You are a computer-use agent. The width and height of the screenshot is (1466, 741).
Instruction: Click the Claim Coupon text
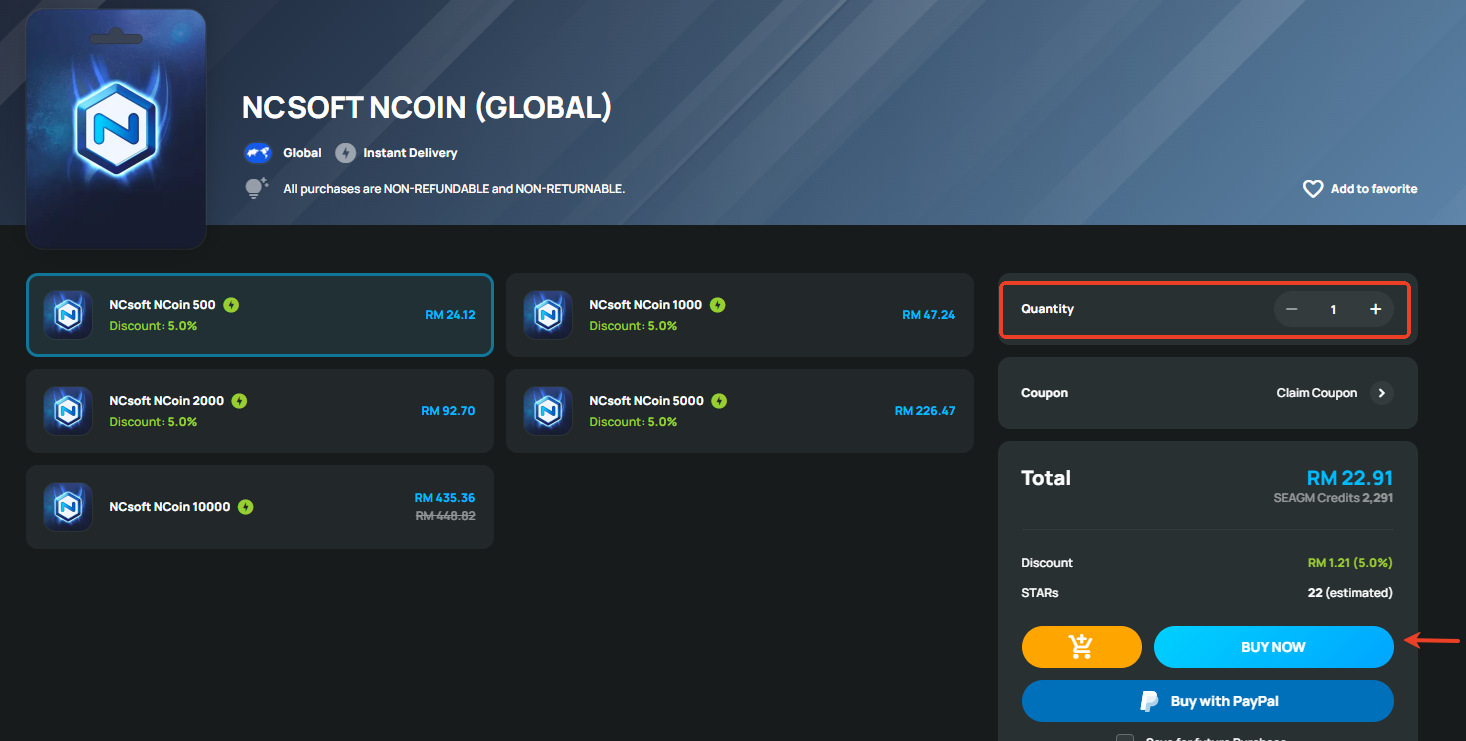coord(1317,393)
